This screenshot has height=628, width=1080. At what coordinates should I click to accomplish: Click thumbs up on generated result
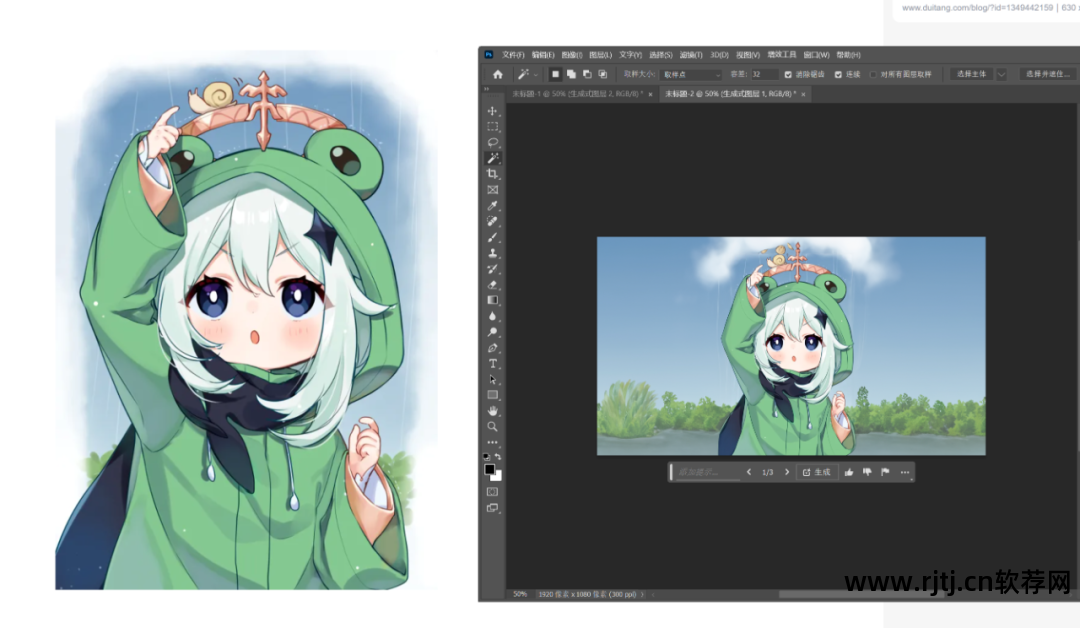click(x=849, y=472)
